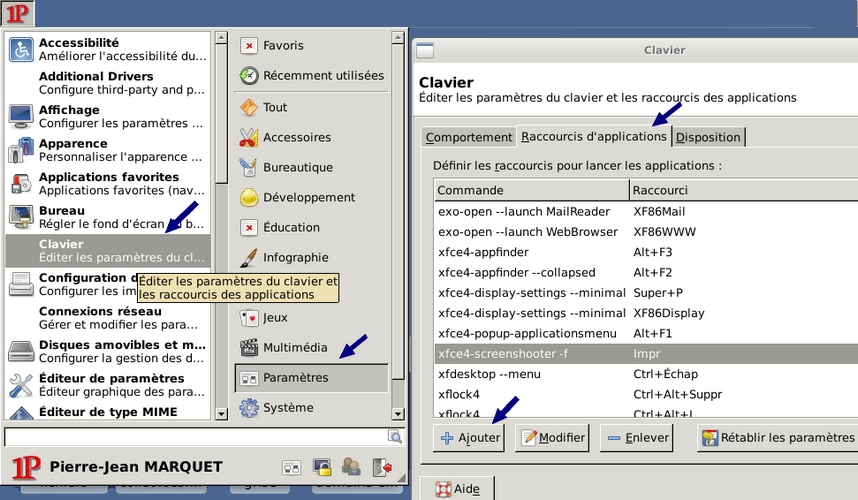The height and width of the screenshot is (500, 858).
Task: Click the Ajouter button
Action: click(x=470, y=438)
